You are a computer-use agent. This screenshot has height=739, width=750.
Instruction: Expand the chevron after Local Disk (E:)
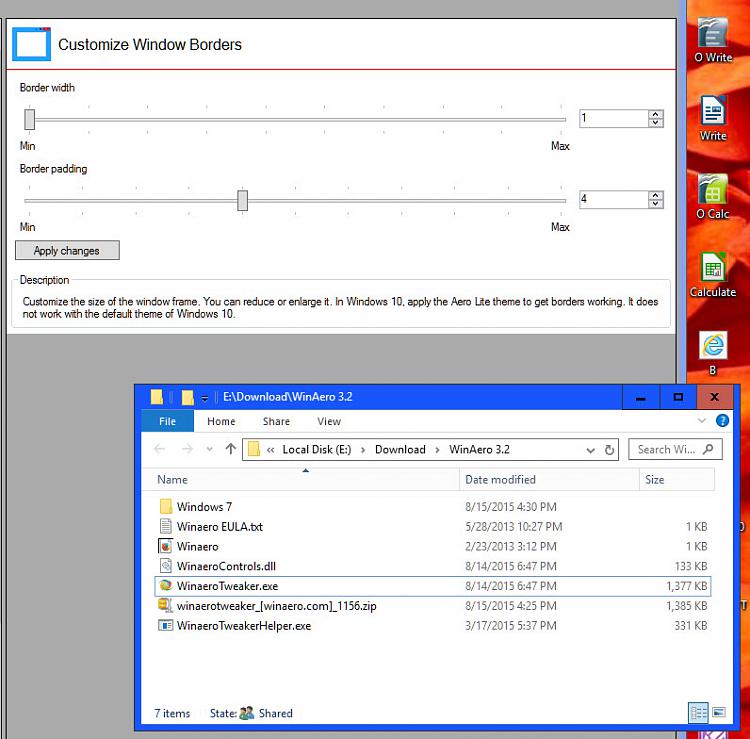pos(363,450)
